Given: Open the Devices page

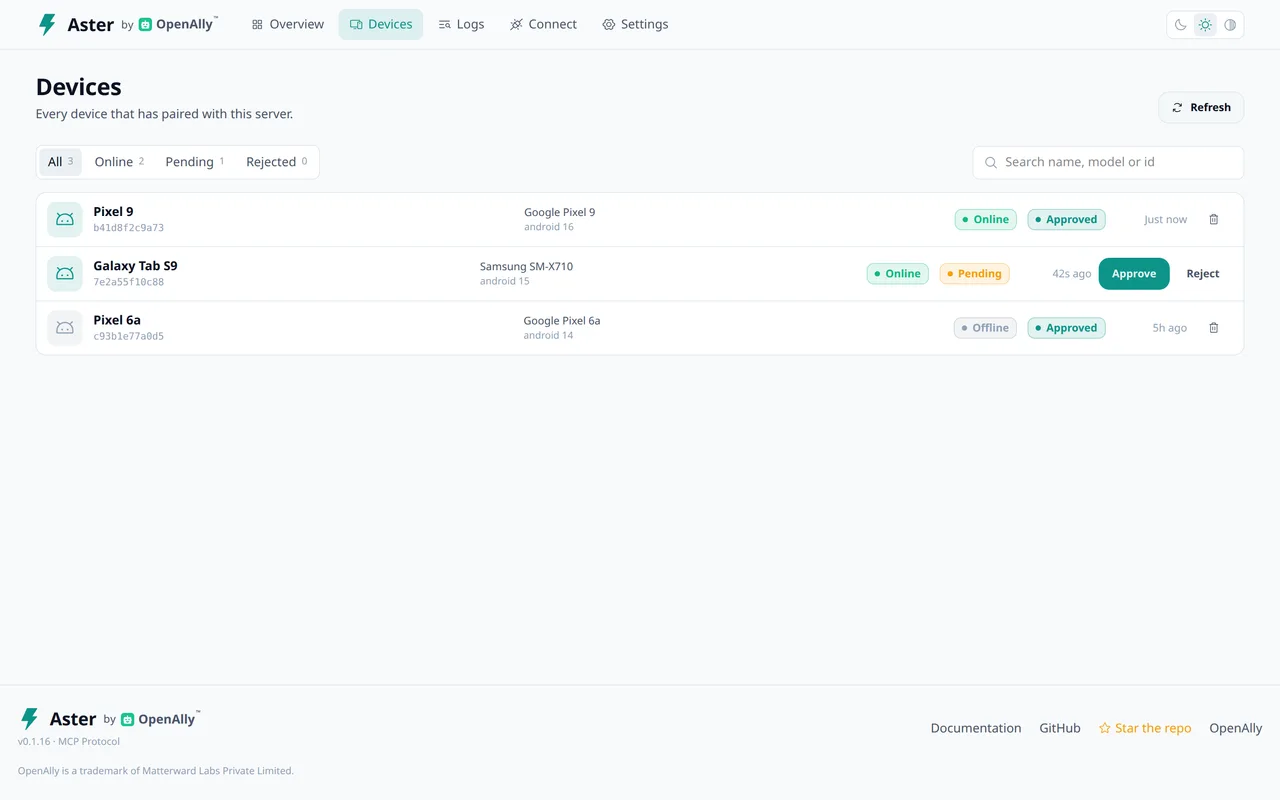Looking at the screenshot, I should (x=381, y=24).
